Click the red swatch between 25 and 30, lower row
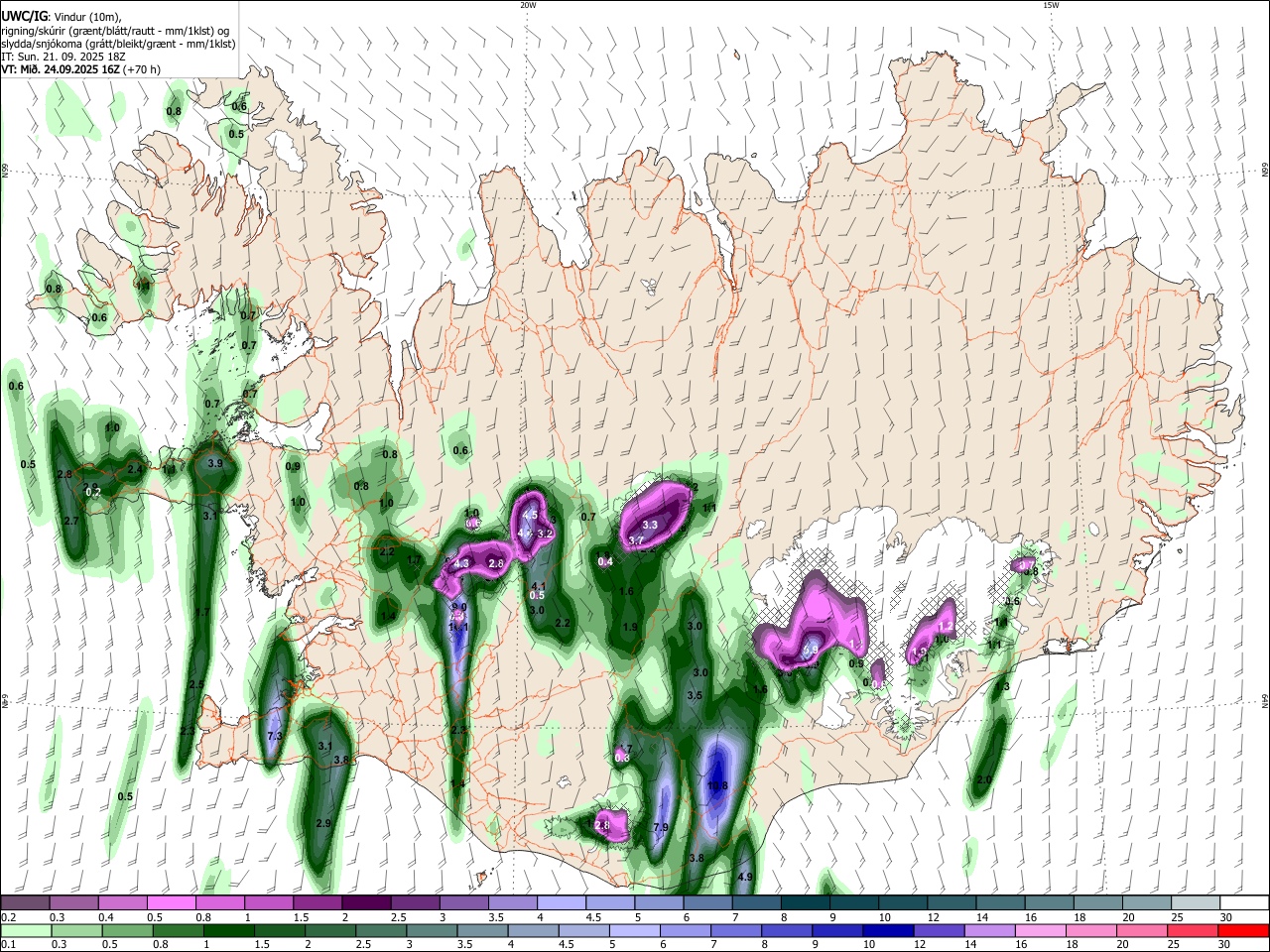The height and width of the screenshot is (952, 1270). (x=1193, y=930)
